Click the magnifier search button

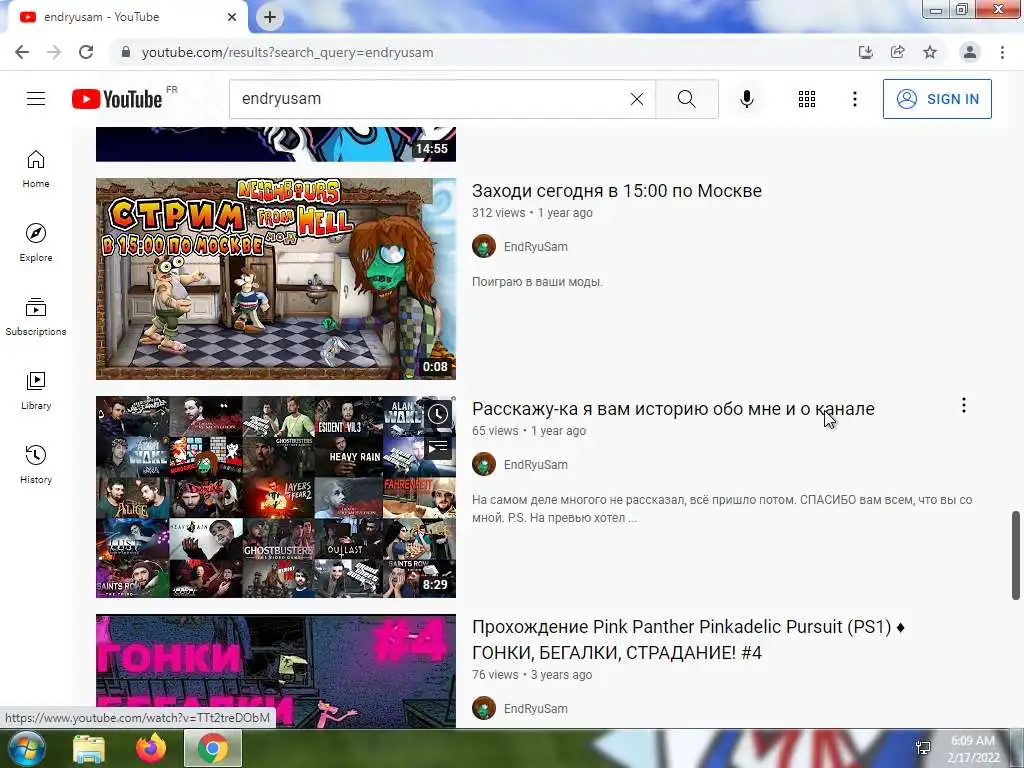686,99
